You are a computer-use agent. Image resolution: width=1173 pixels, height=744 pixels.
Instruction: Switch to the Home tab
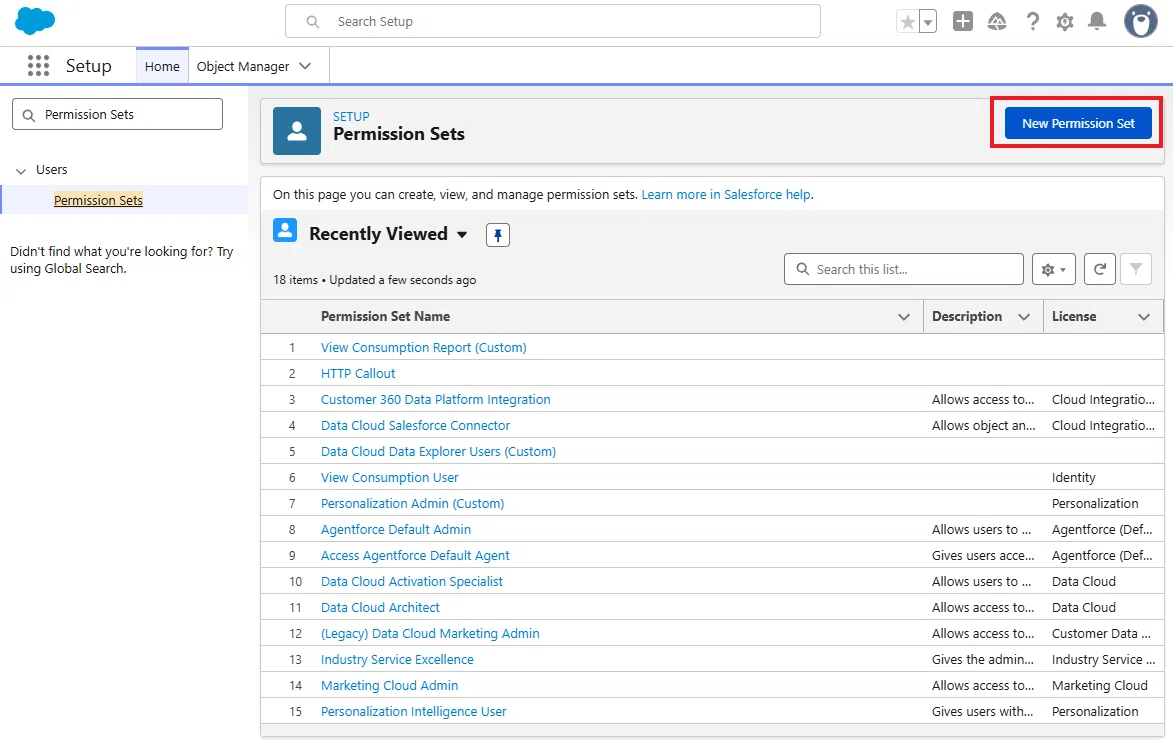162,67
